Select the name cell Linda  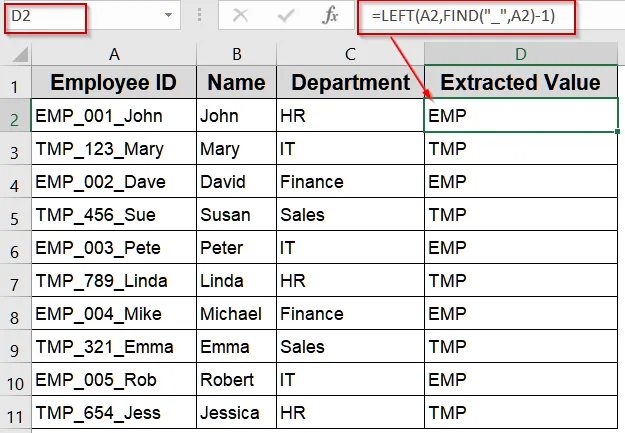pyautogui.click(x=237, y=281)
